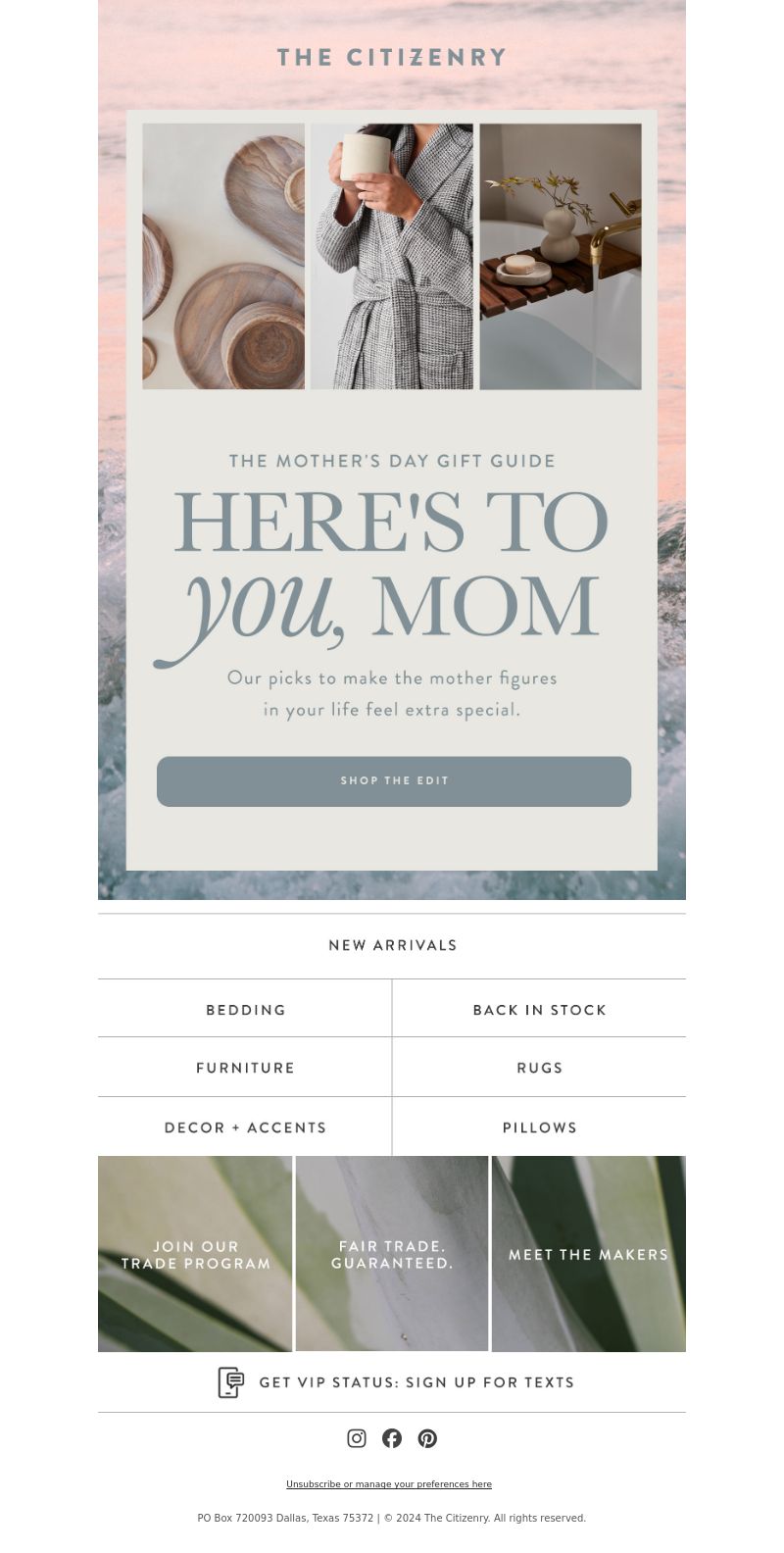Viewport: 784px width, 1553px height.
Task: Click the wooden plates photo
Action: pyautogui.click(x=223, y=256)
